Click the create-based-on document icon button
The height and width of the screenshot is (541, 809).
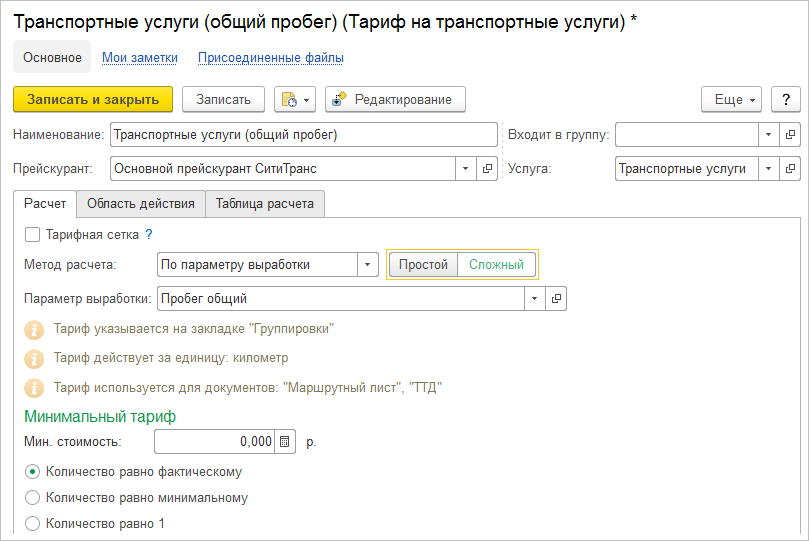(x=294, y=99)
